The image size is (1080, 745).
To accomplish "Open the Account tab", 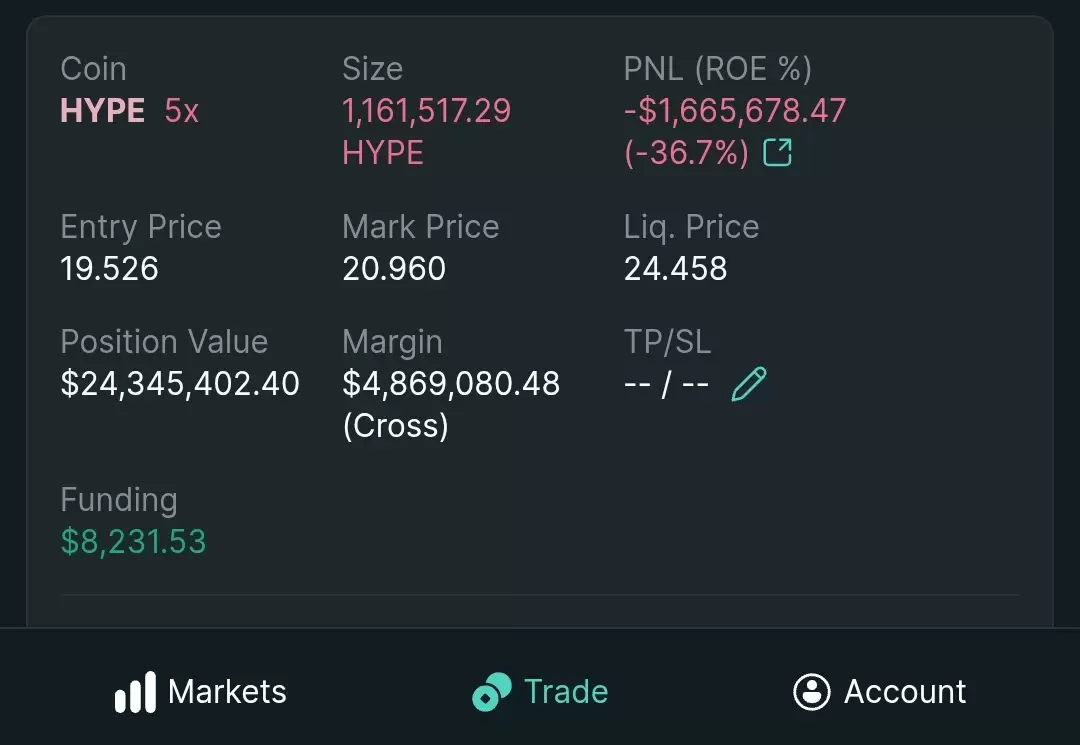I will (880, 691).
